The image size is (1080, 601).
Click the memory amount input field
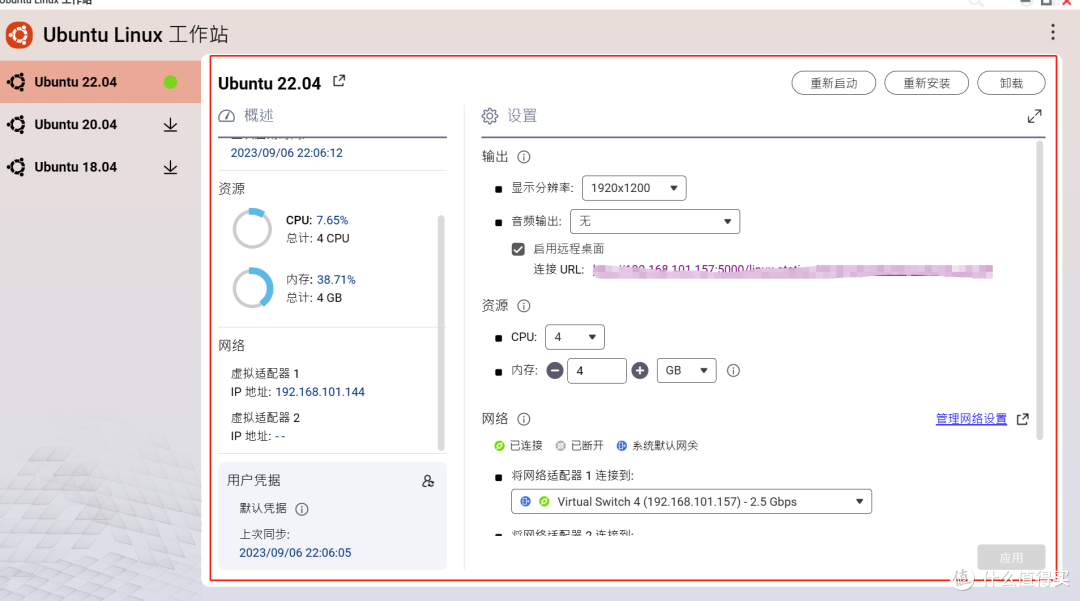[596, 370]
